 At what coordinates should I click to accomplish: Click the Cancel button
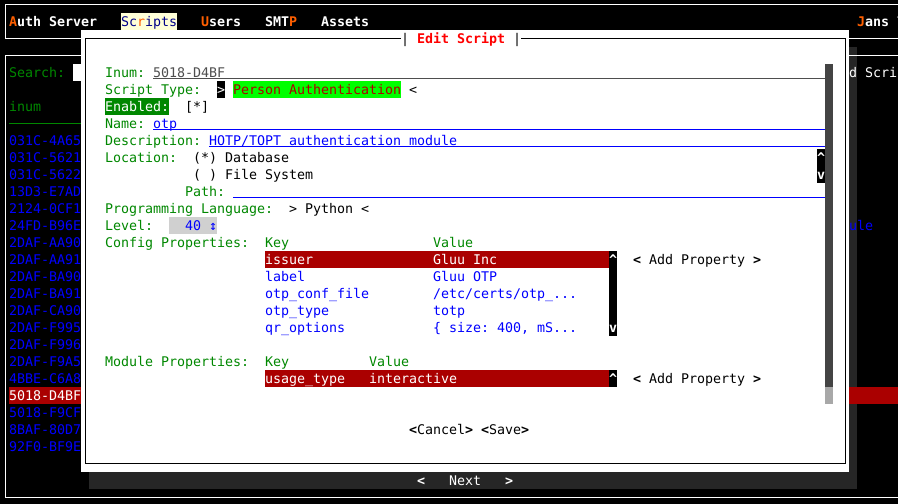(x=441, y=430)
